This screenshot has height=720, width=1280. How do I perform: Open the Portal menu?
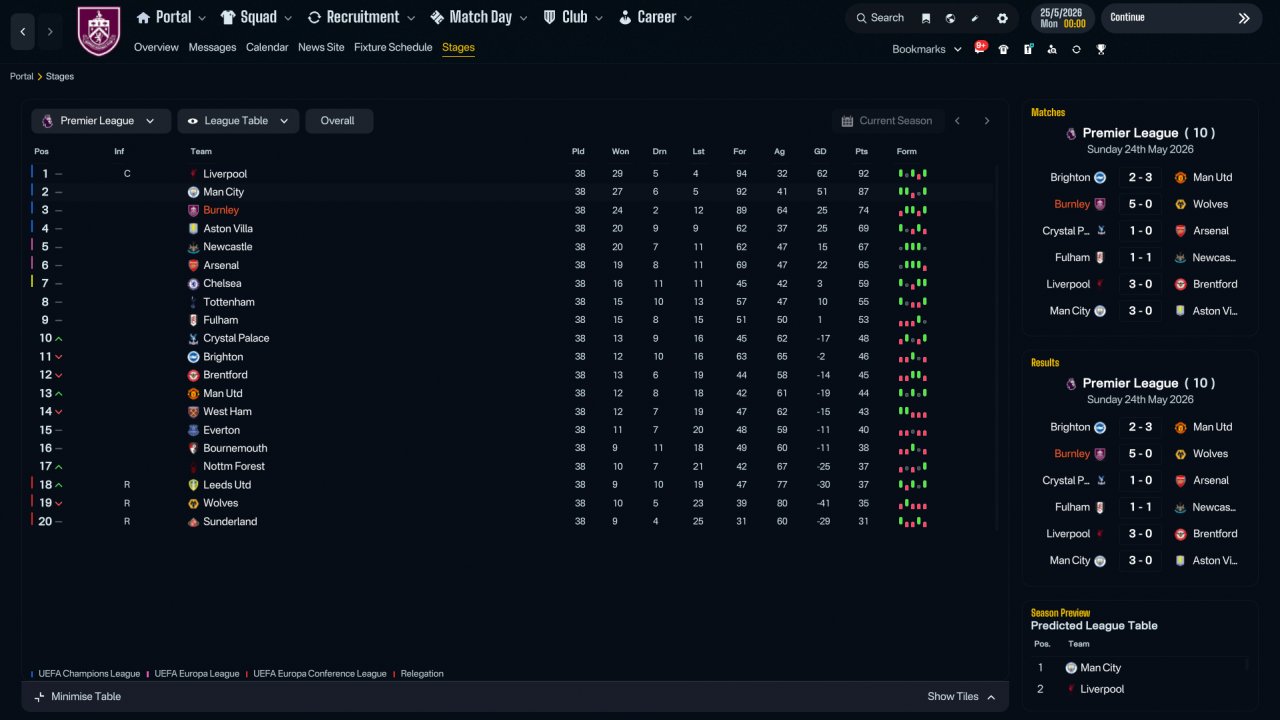click(x=171, y=17)
